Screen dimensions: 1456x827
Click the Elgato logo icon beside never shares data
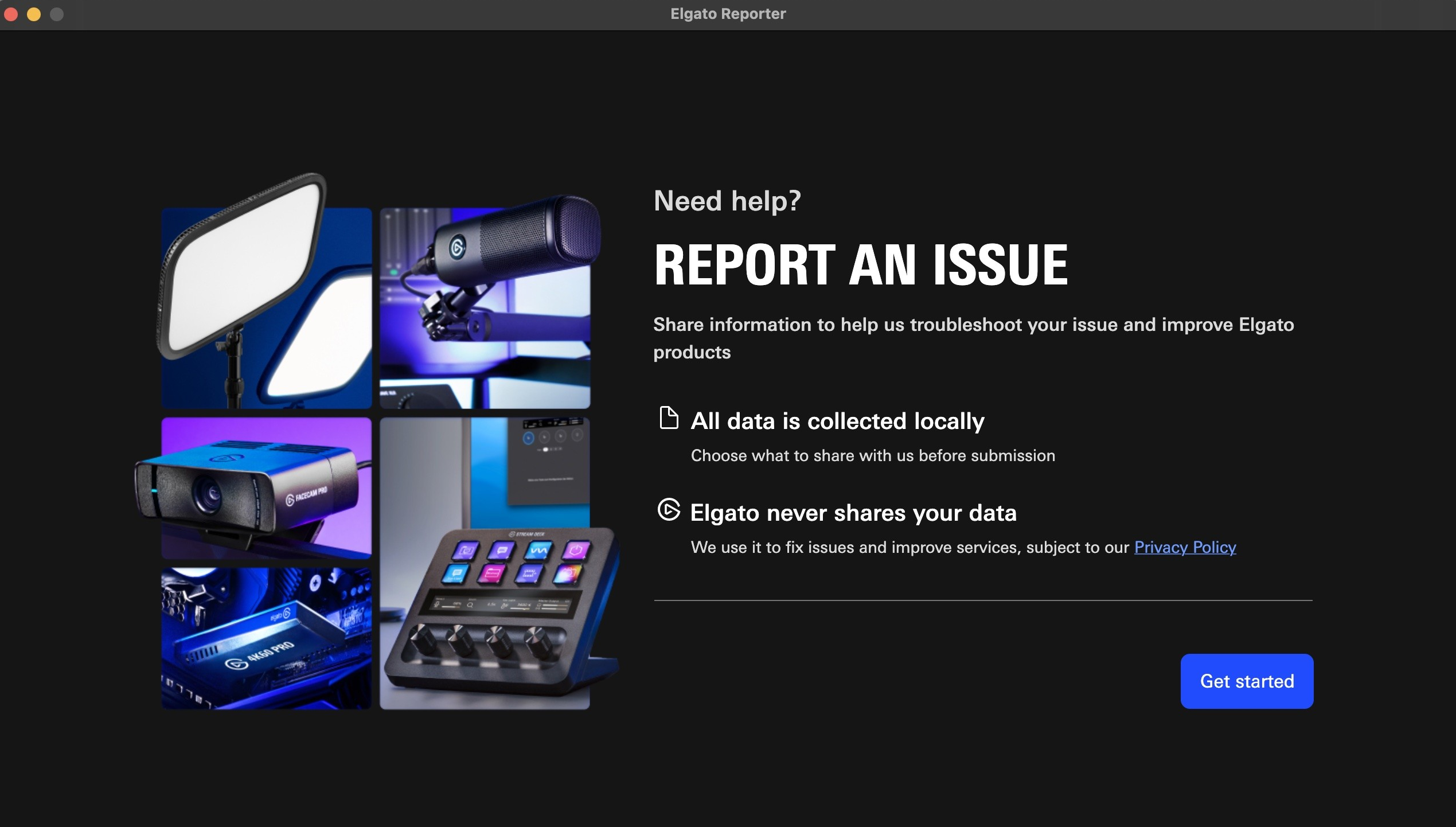coord(669,509)
